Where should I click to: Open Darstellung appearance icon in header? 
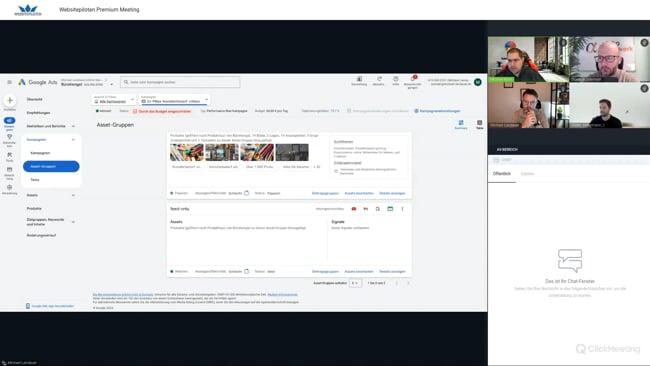pos(359,79)
